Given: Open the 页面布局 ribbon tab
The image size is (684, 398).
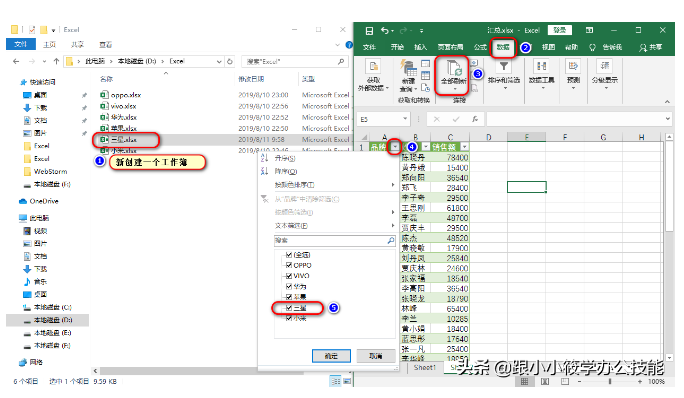Looking at the screenshot, I should tap(451, 47).
